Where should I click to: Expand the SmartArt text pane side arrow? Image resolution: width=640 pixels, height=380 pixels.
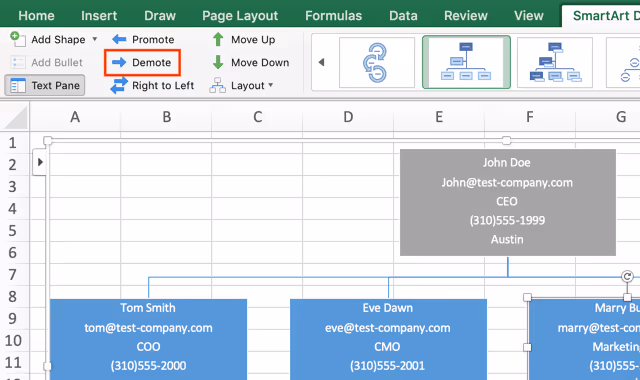pos(40,162)
